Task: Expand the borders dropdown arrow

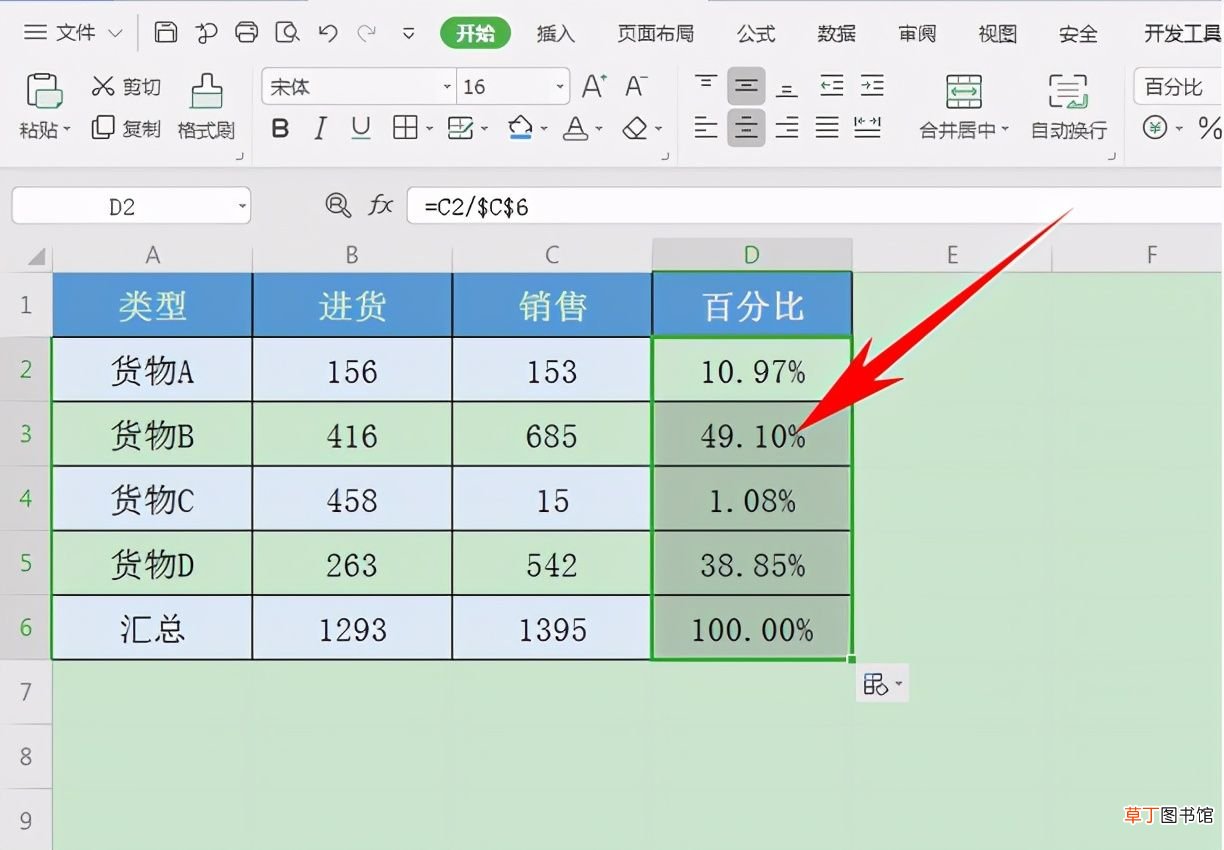Action: pyautogui.click(x=430, y=129)
